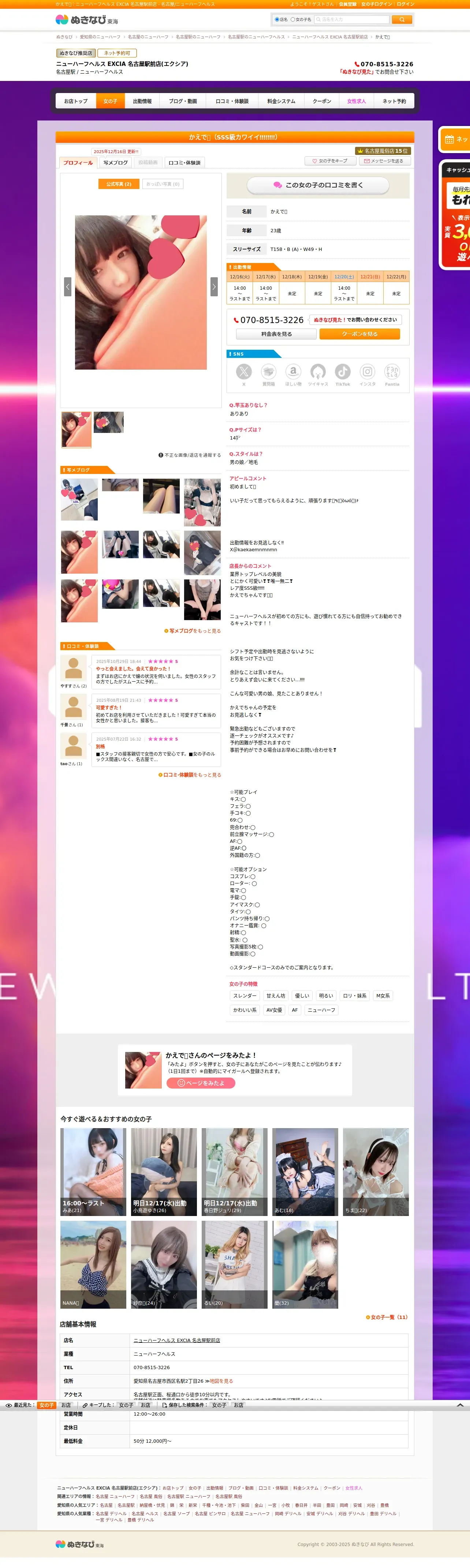This screenshot has height=1568, width=470.
Task: Click the orange search magnifier button
Action: point(402,19)
